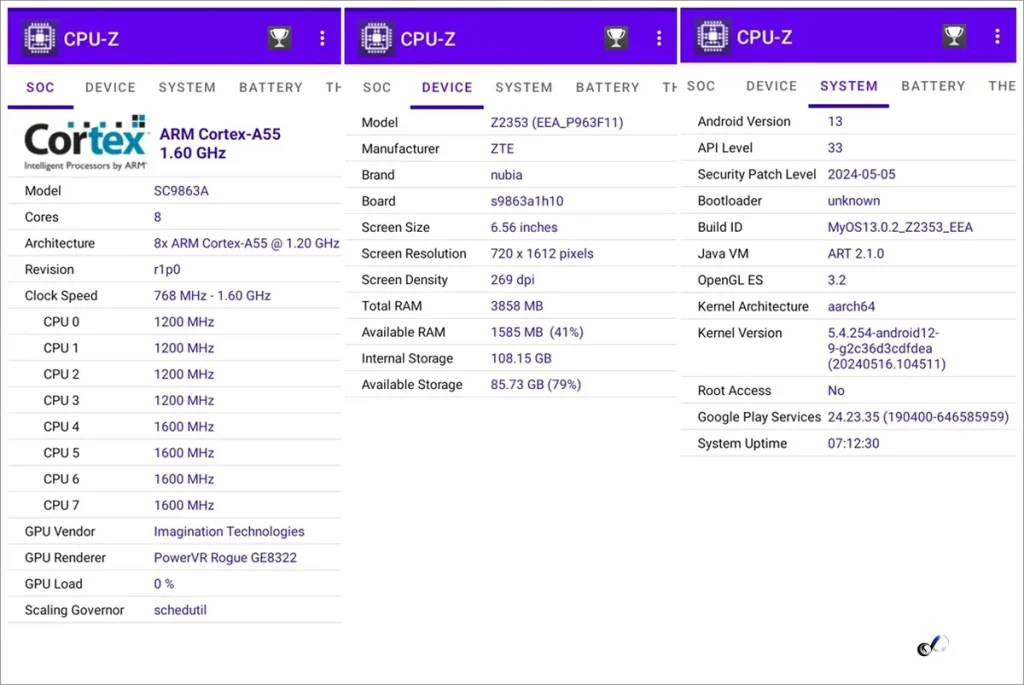Click Screen Density value '269 dpi'
The width and height of the screenshot is (1024, 685).
(512, 279)
